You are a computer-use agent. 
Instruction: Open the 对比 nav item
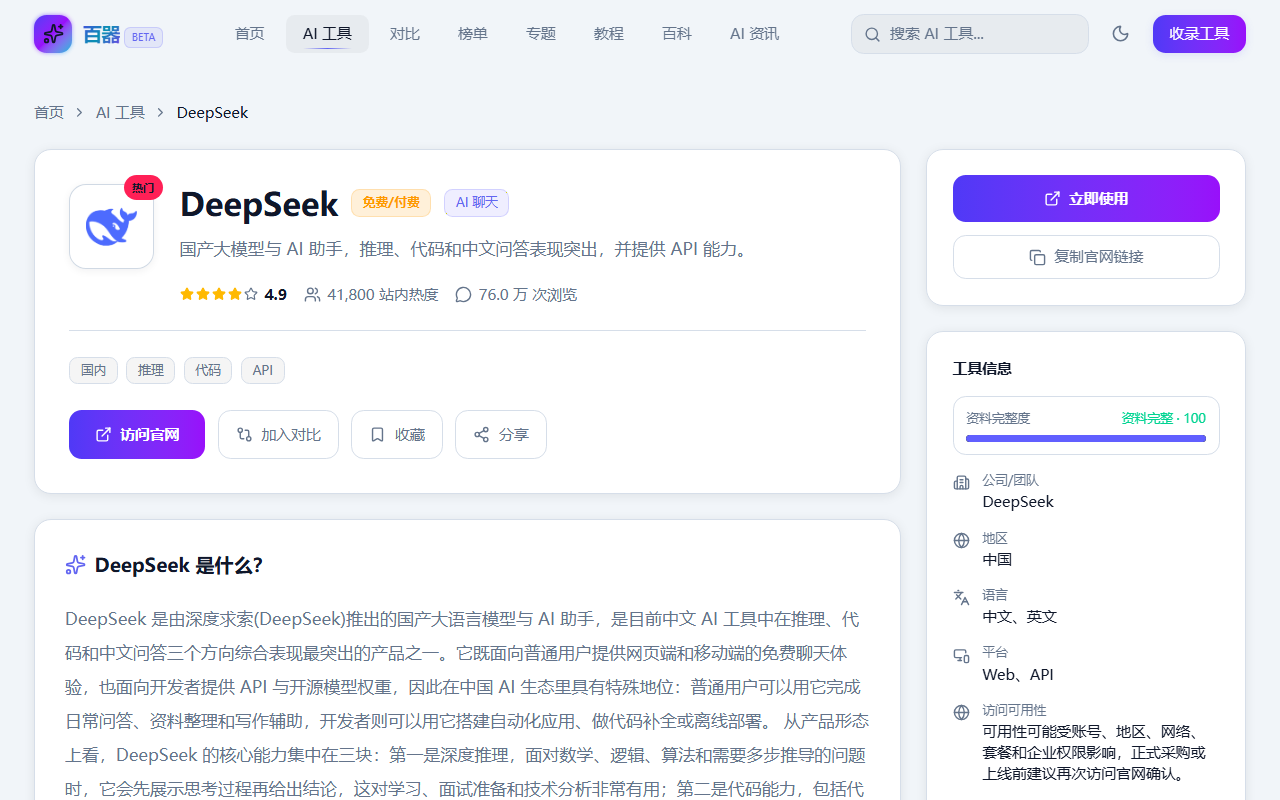pyautogui.click(x=405, y=34)
